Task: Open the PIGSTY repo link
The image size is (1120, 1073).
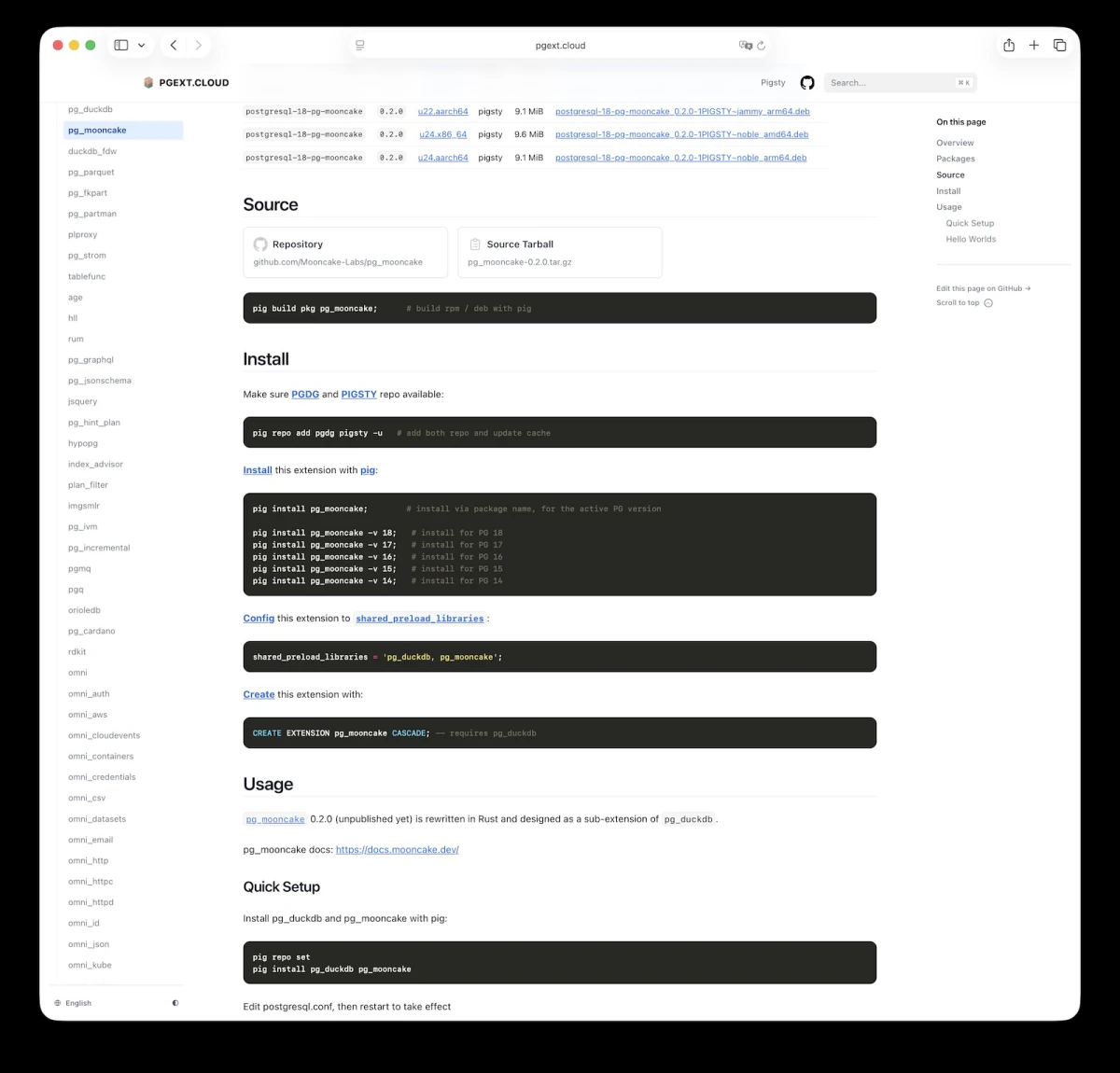Action: [x=359, y=395]
